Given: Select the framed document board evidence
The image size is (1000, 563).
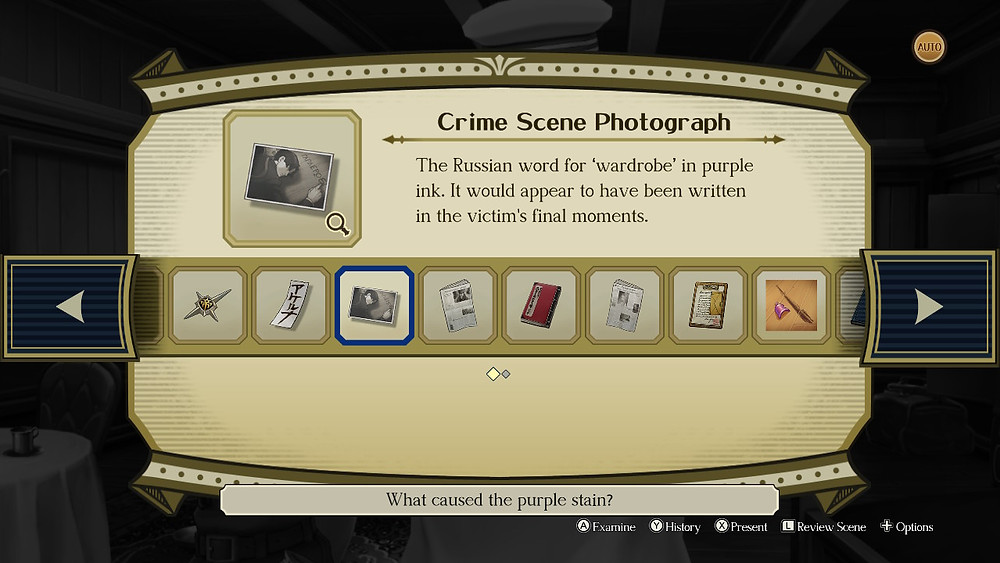Looking at the screenshot, I should click(708, 305).
